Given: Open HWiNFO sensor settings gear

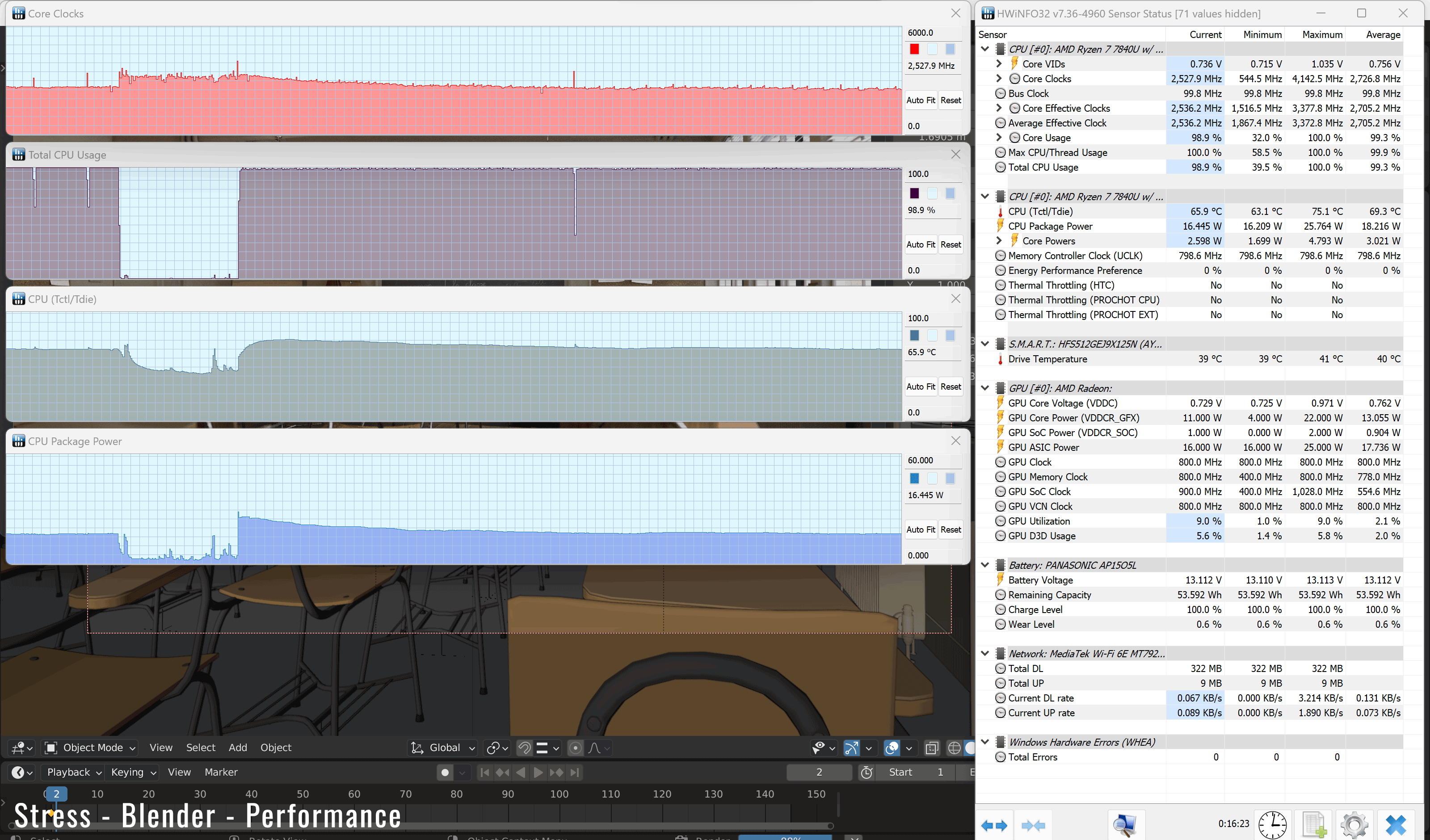Looking at the screenshot, I should (1354, 825).
